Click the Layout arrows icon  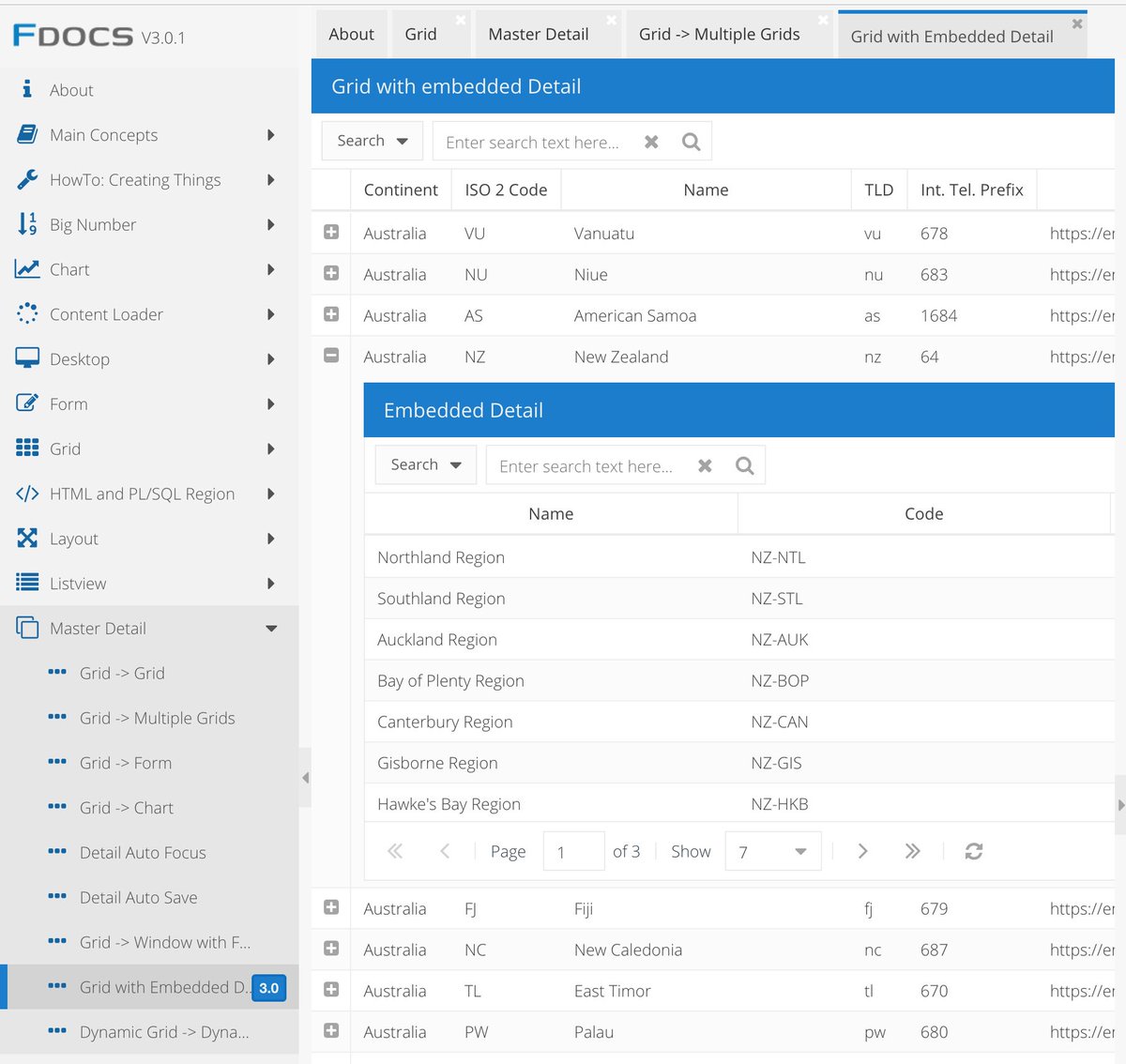click(x=27, y=538)
